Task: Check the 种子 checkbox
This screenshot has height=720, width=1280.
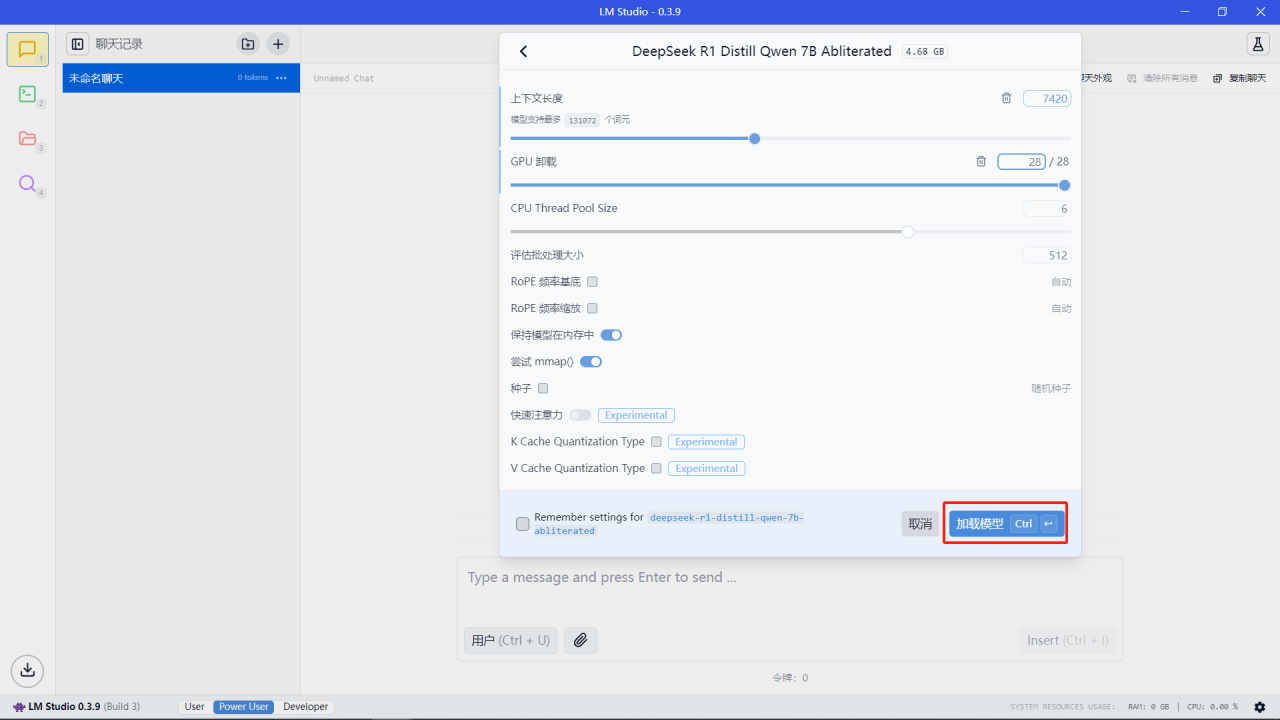Action: (x=543, y=388)
